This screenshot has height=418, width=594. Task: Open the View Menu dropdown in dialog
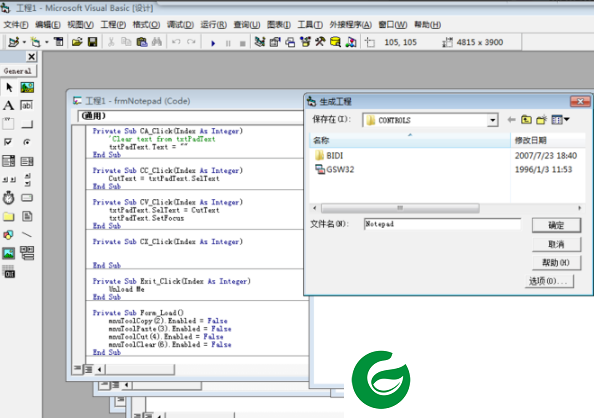(560, 120)
